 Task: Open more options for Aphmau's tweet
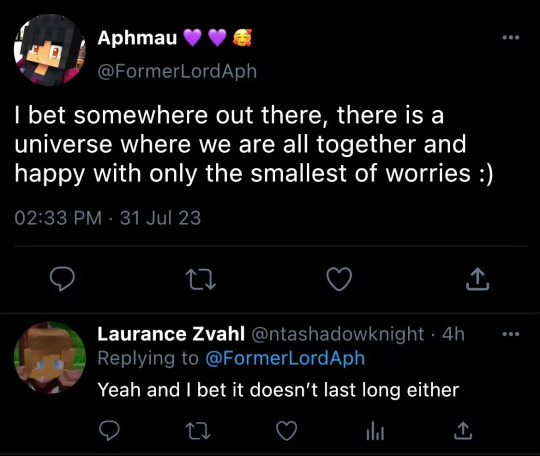coord(511,38)
